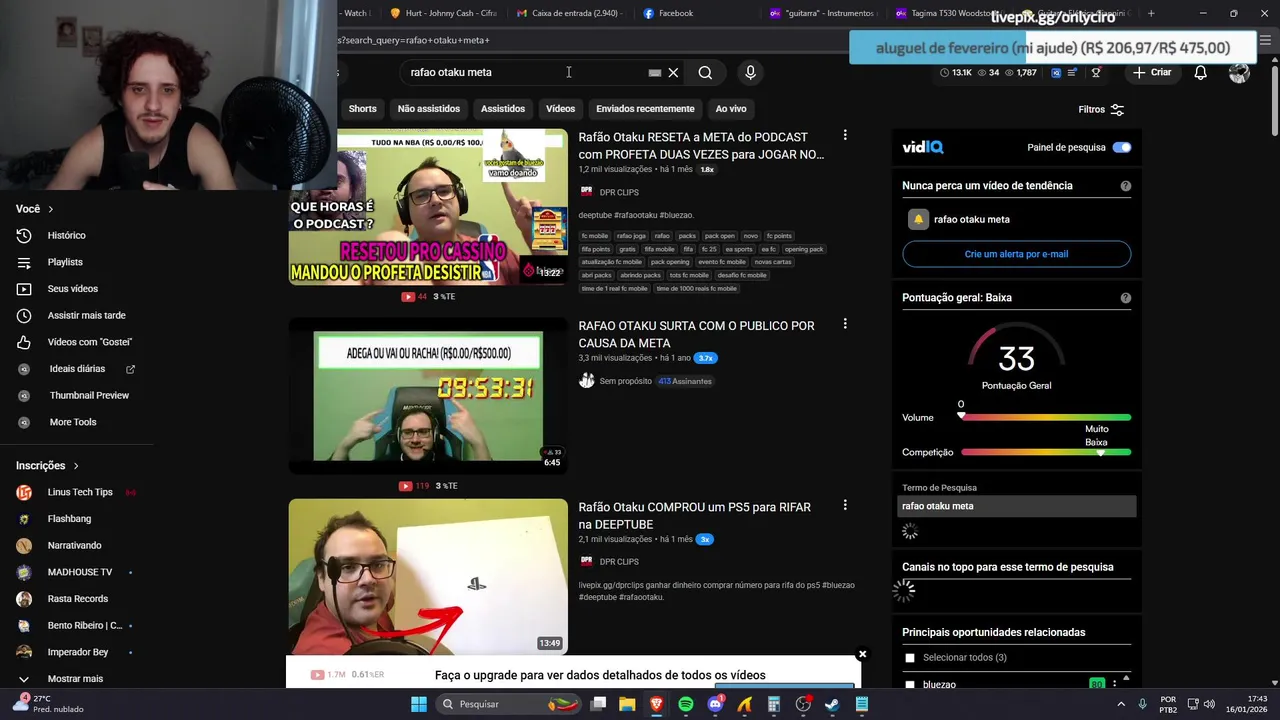This screenshot has width=1280, height=720.
Task: Open DPR CLIPS channel under RESETA a META video
Action: (x=618, y=193)
